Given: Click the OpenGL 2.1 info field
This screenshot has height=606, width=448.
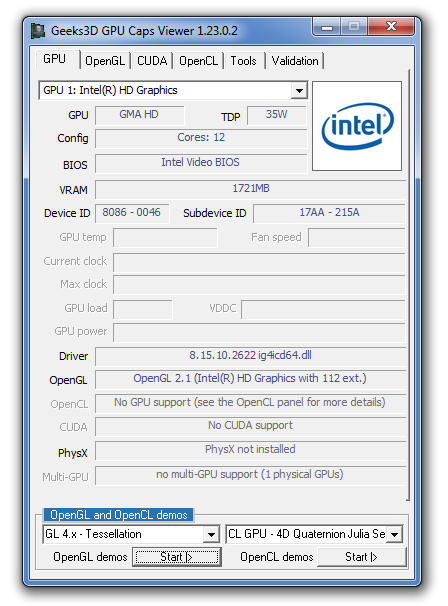Looking at the screenshot, I should (x=250, y=379).
